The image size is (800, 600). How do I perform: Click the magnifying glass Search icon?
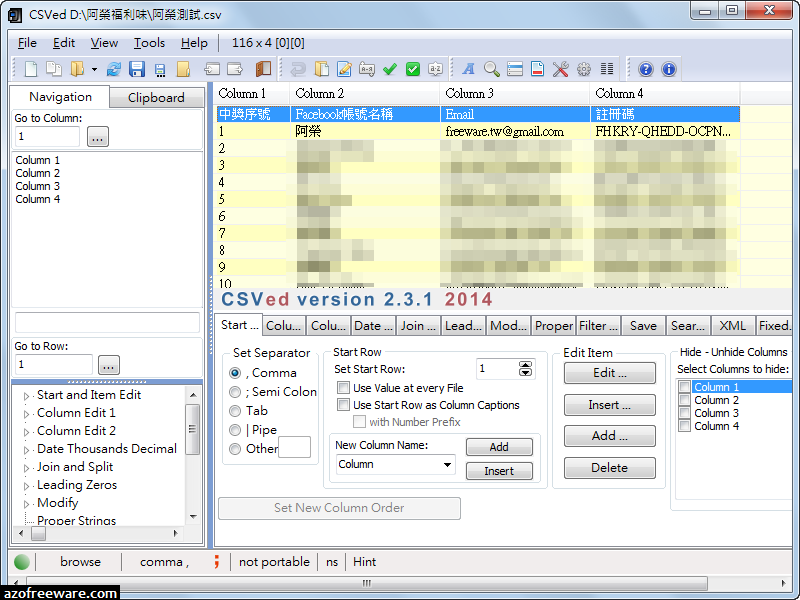(492, 69)
